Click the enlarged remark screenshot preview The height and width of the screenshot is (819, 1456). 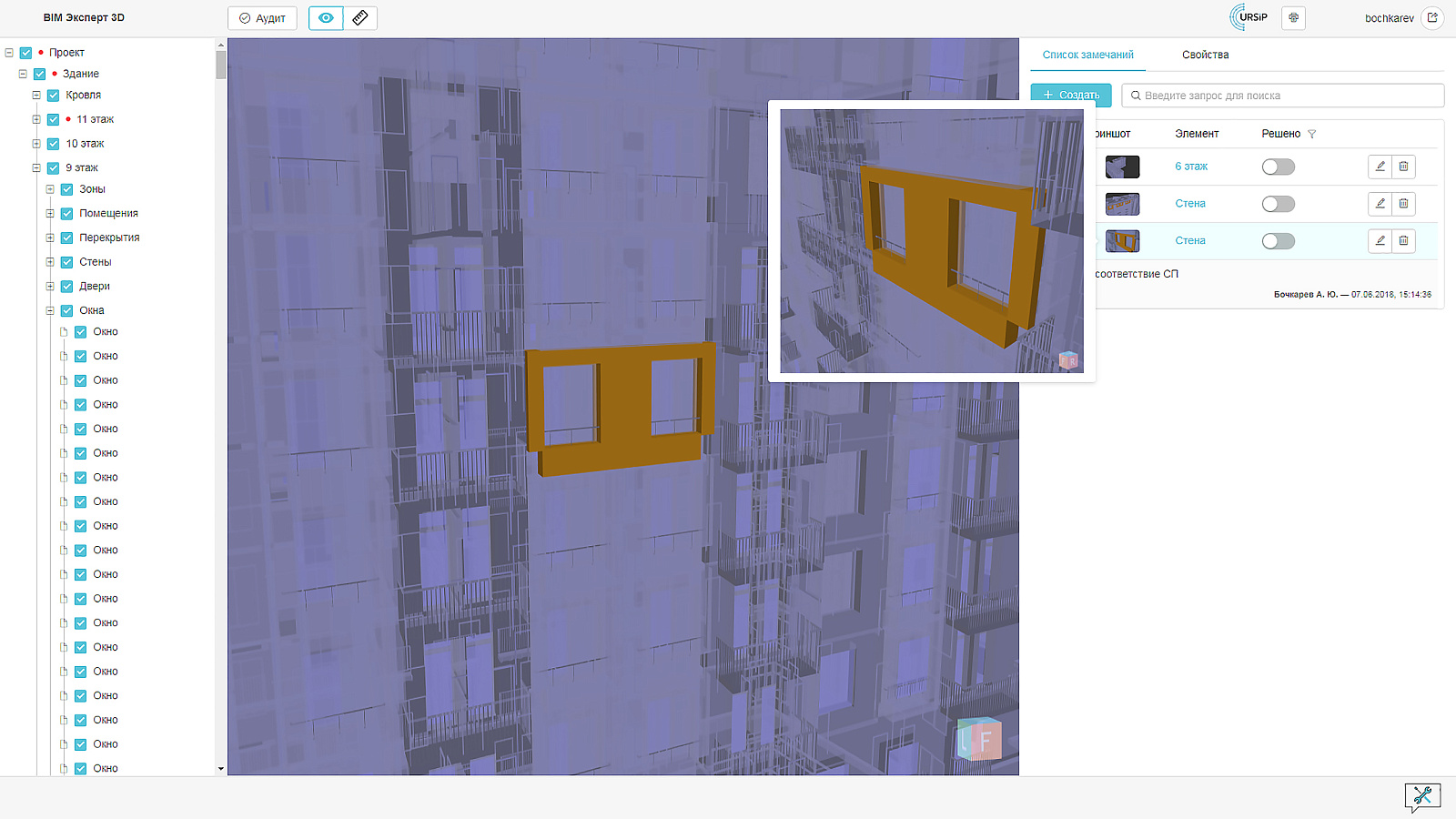932,241
